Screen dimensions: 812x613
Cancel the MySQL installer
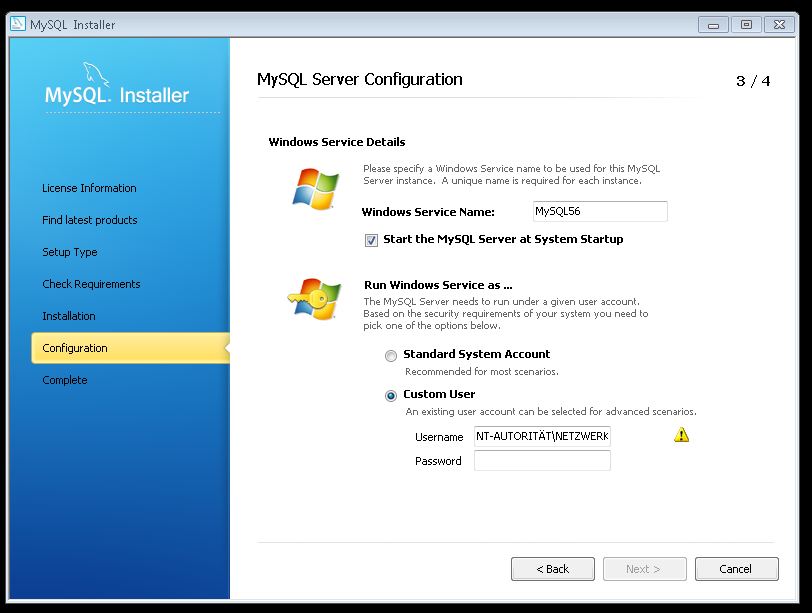click(736, 569)
